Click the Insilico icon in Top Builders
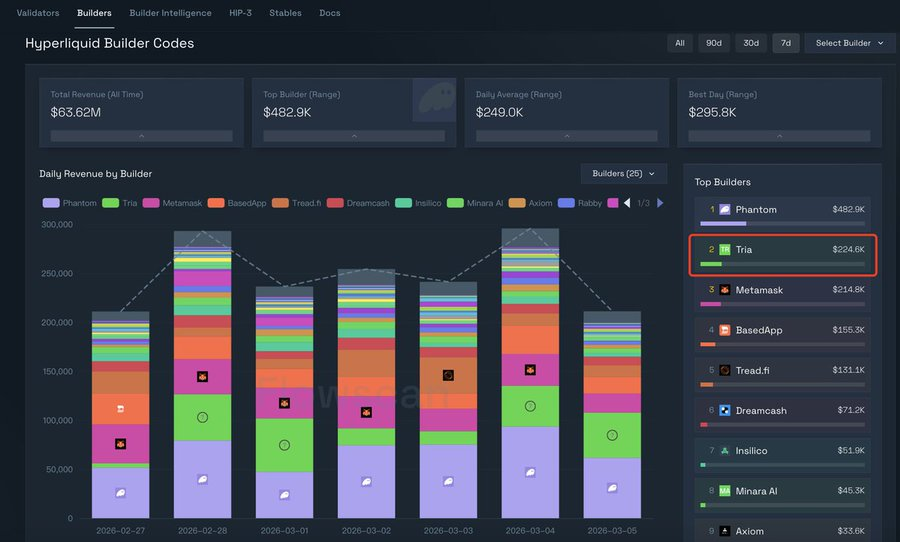 [x=725, y=451]
